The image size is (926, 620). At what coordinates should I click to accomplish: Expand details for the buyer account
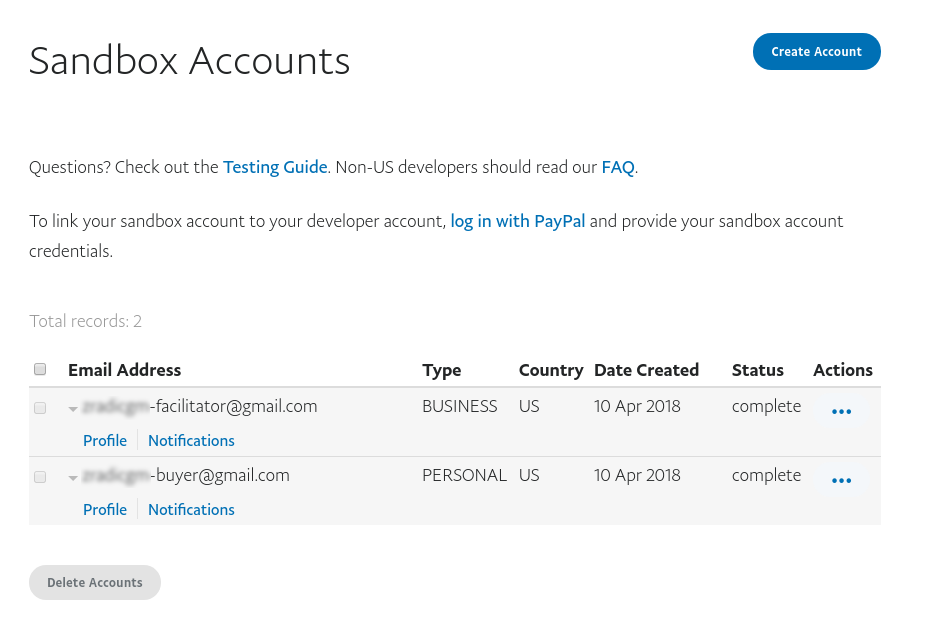tap(72, 477)
